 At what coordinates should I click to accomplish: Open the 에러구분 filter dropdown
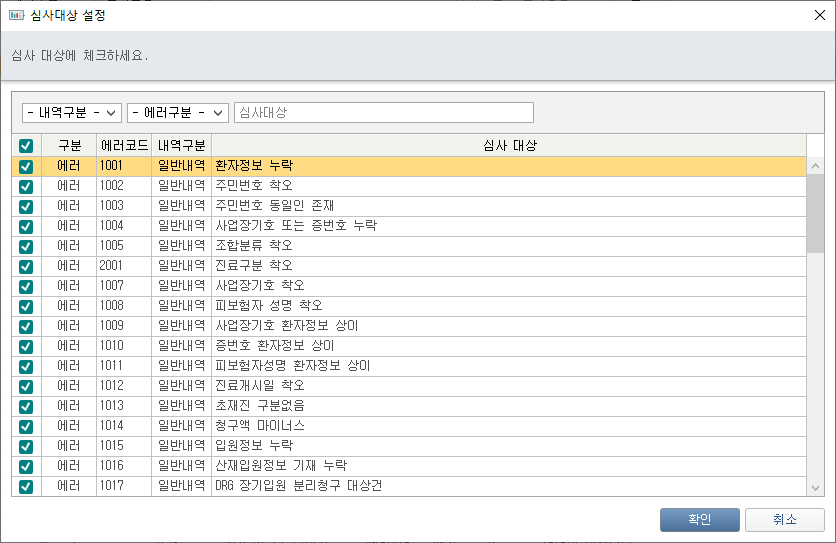coord(178,112)
